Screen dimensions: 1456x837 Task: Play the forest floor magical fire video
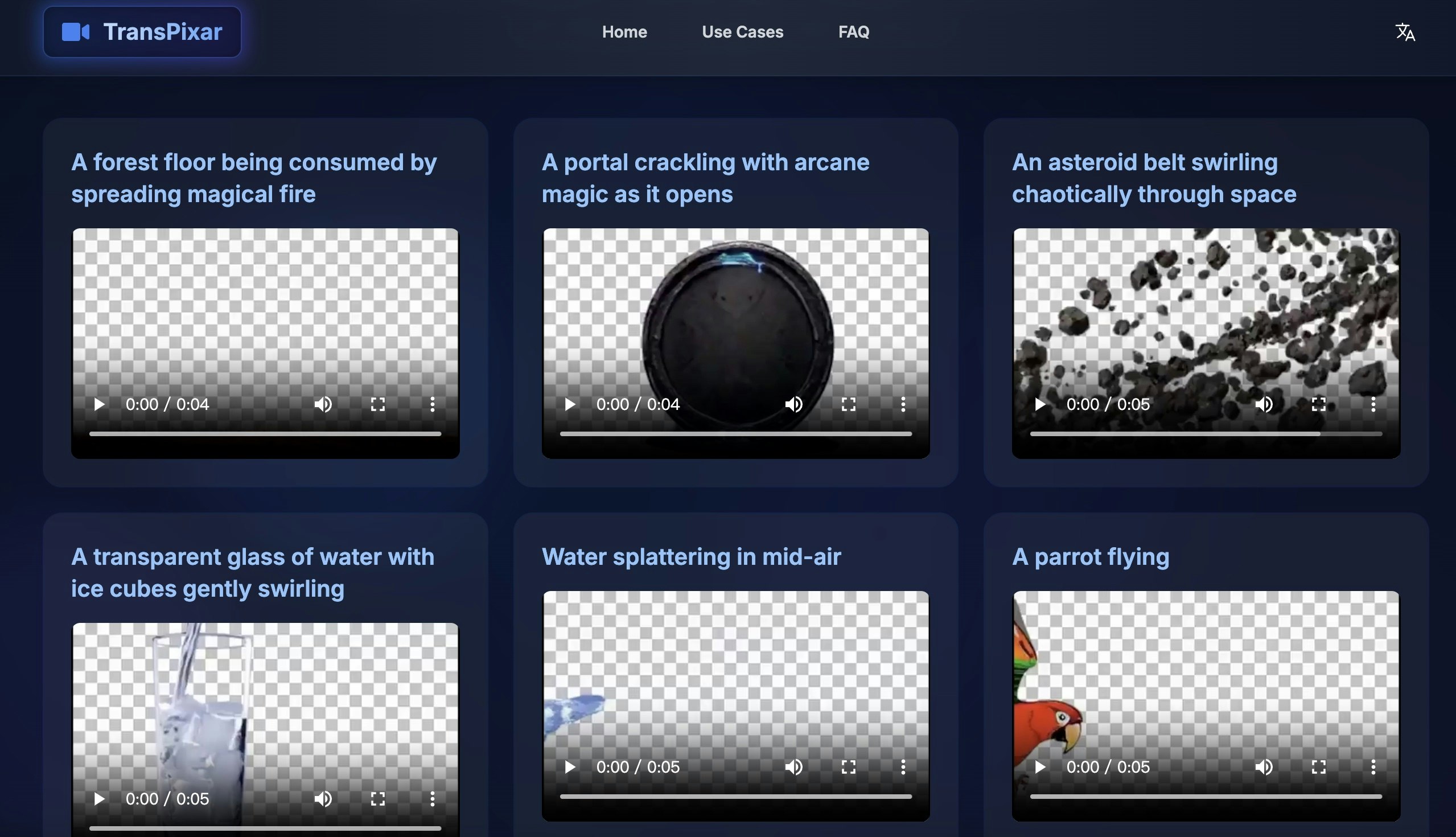[99, 404]
